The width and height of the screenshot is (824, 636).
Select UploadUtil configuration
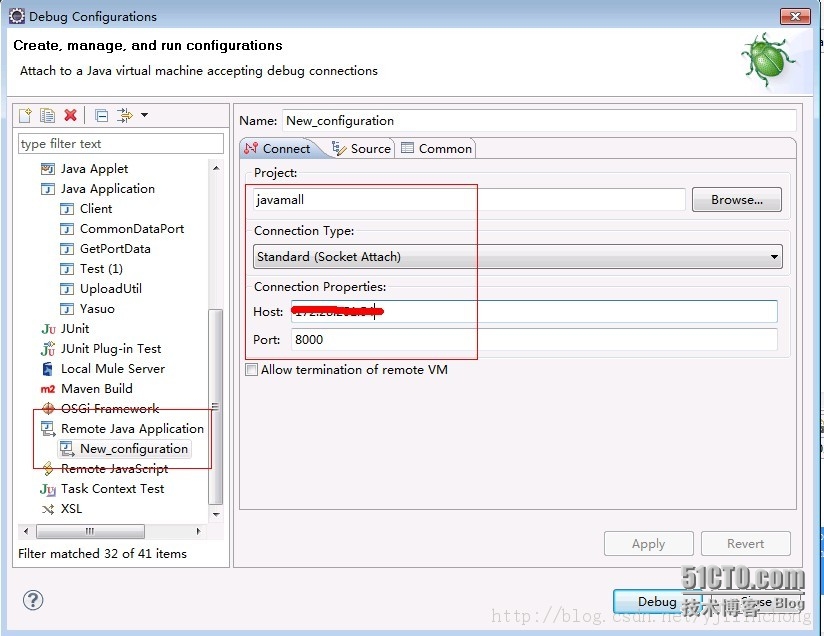click(x=111, y=289)
